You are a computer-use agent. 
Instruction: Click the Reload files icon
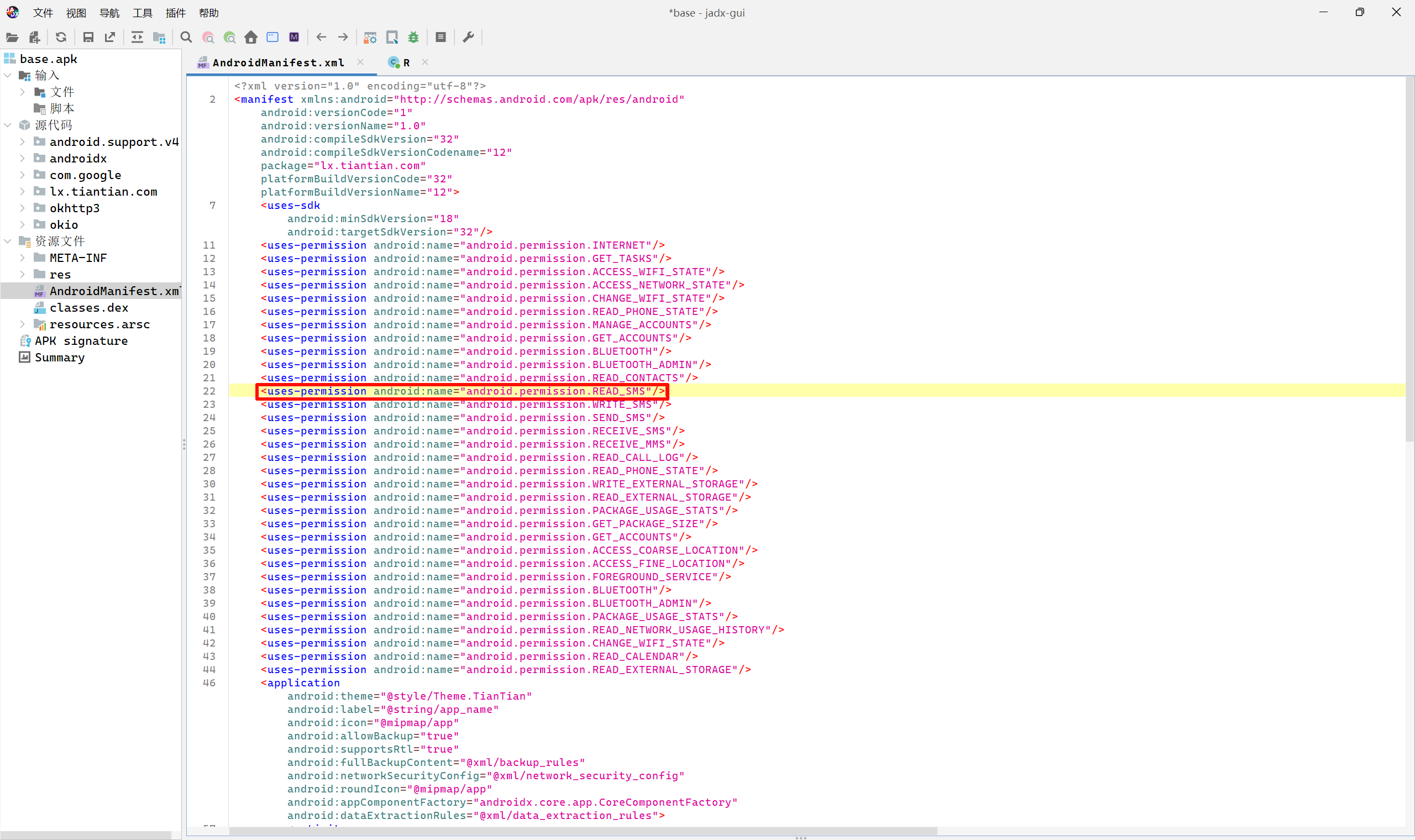click(61, 38)
